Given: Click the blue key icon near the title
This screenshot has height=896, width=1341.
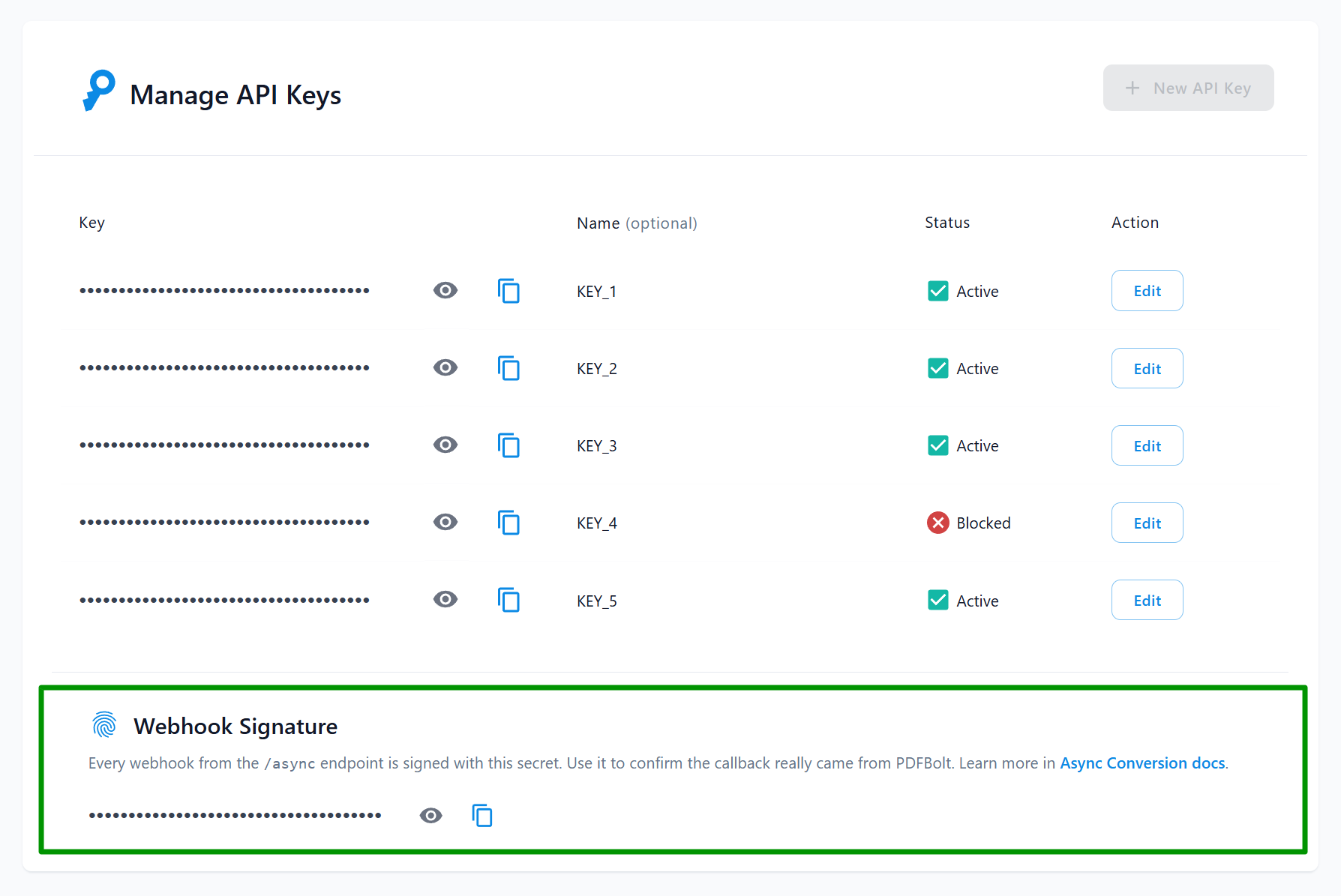Looking at the screenshot, I should [99, 90].
